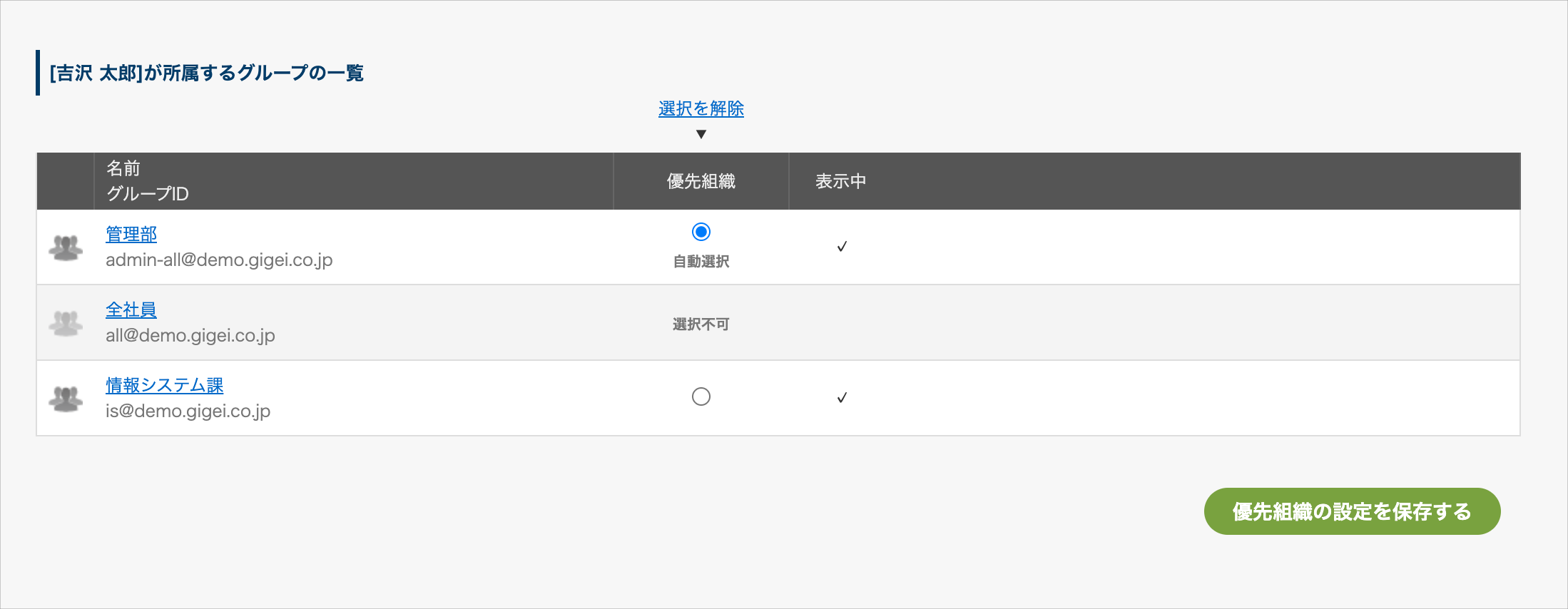1568x609 pixels.
Task: Click the down arrow below 選択を解除
Action: tap(701, 134)
